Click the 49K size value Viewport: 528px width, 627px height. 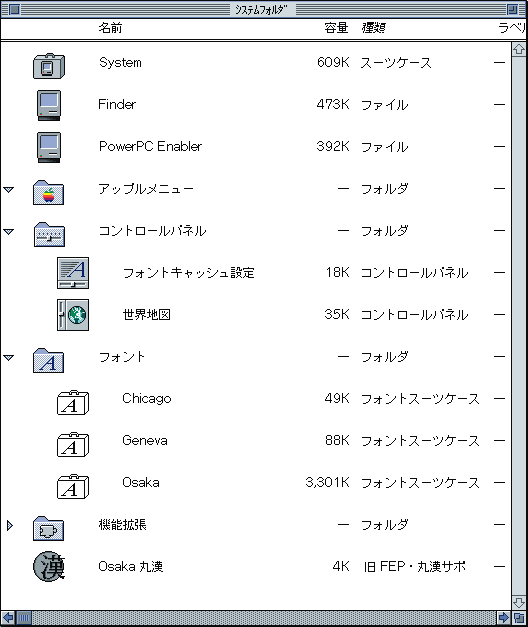pos(337,399)
